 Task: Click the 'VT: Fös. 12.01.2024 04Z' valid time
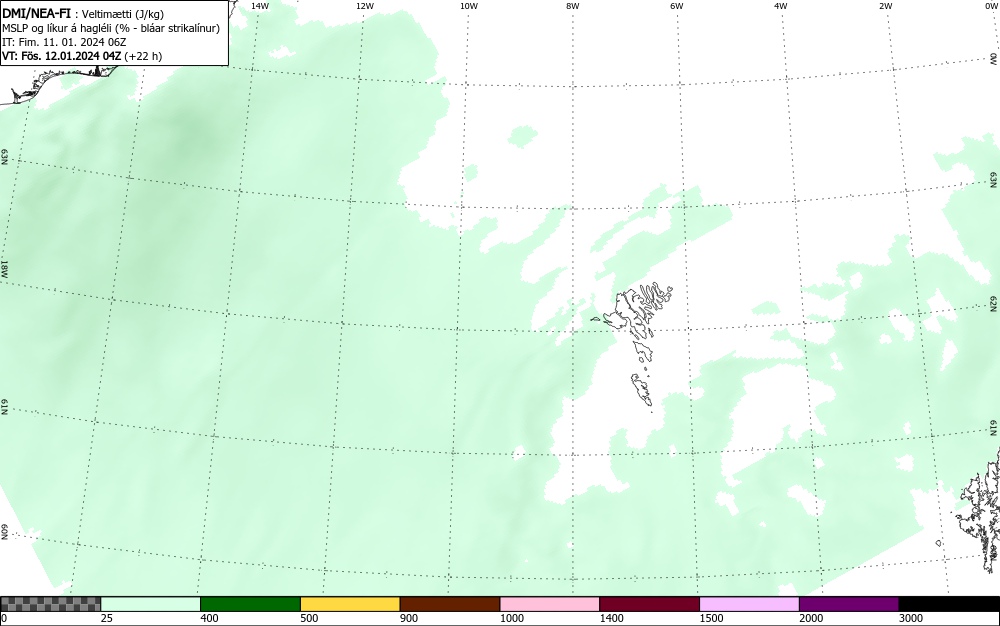point(61,56)
